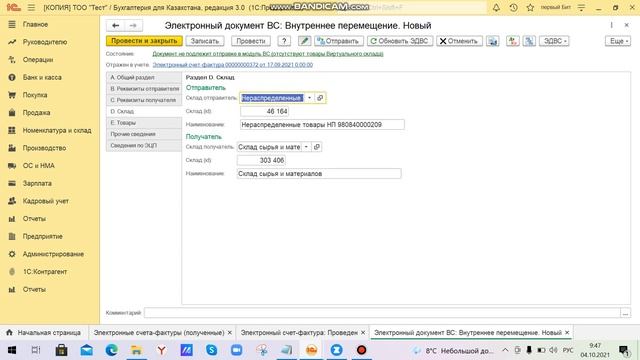This screenshot has height=360, width=640.
Task: Go back with the left arrow
Action: tap(116, 25)
